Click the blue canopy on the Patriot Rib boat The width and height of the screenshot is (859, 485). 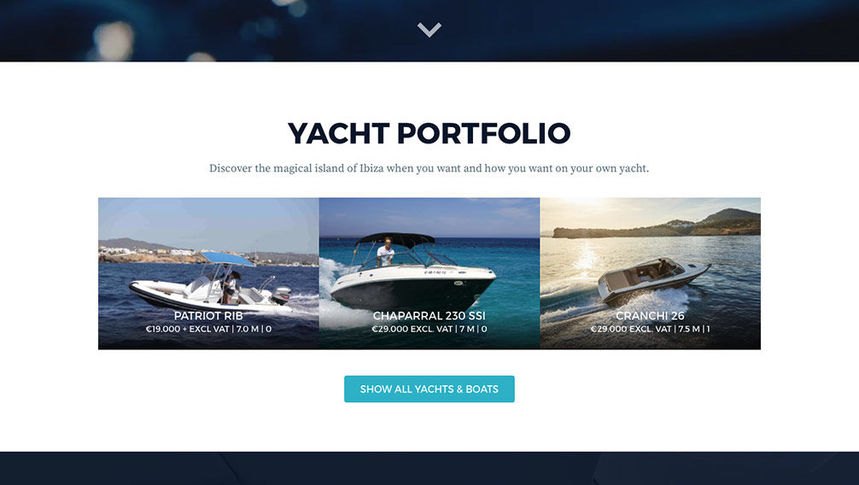[227, 259]
